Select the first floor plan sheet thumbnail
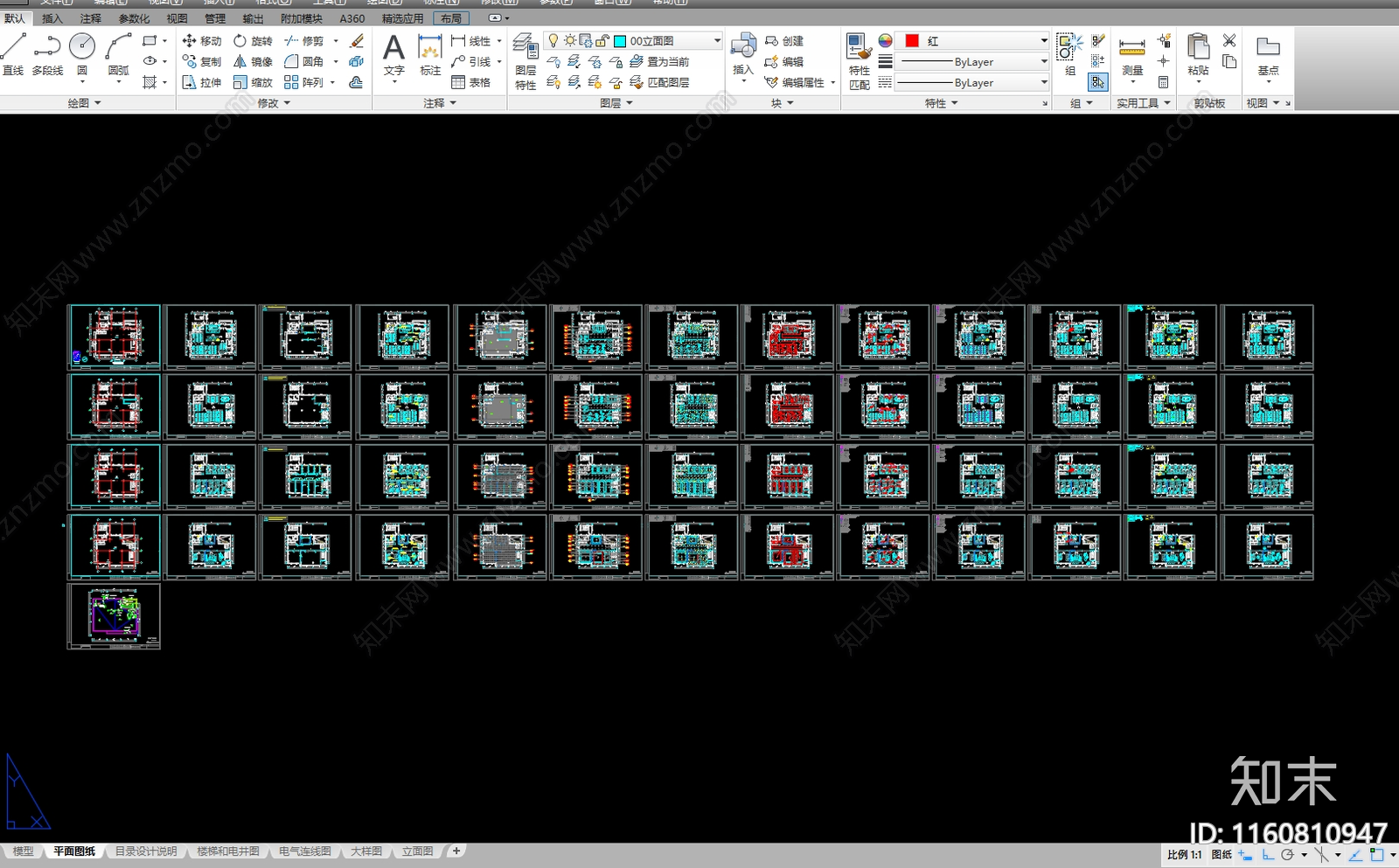 pyautogui.click(x=115, y=337)
